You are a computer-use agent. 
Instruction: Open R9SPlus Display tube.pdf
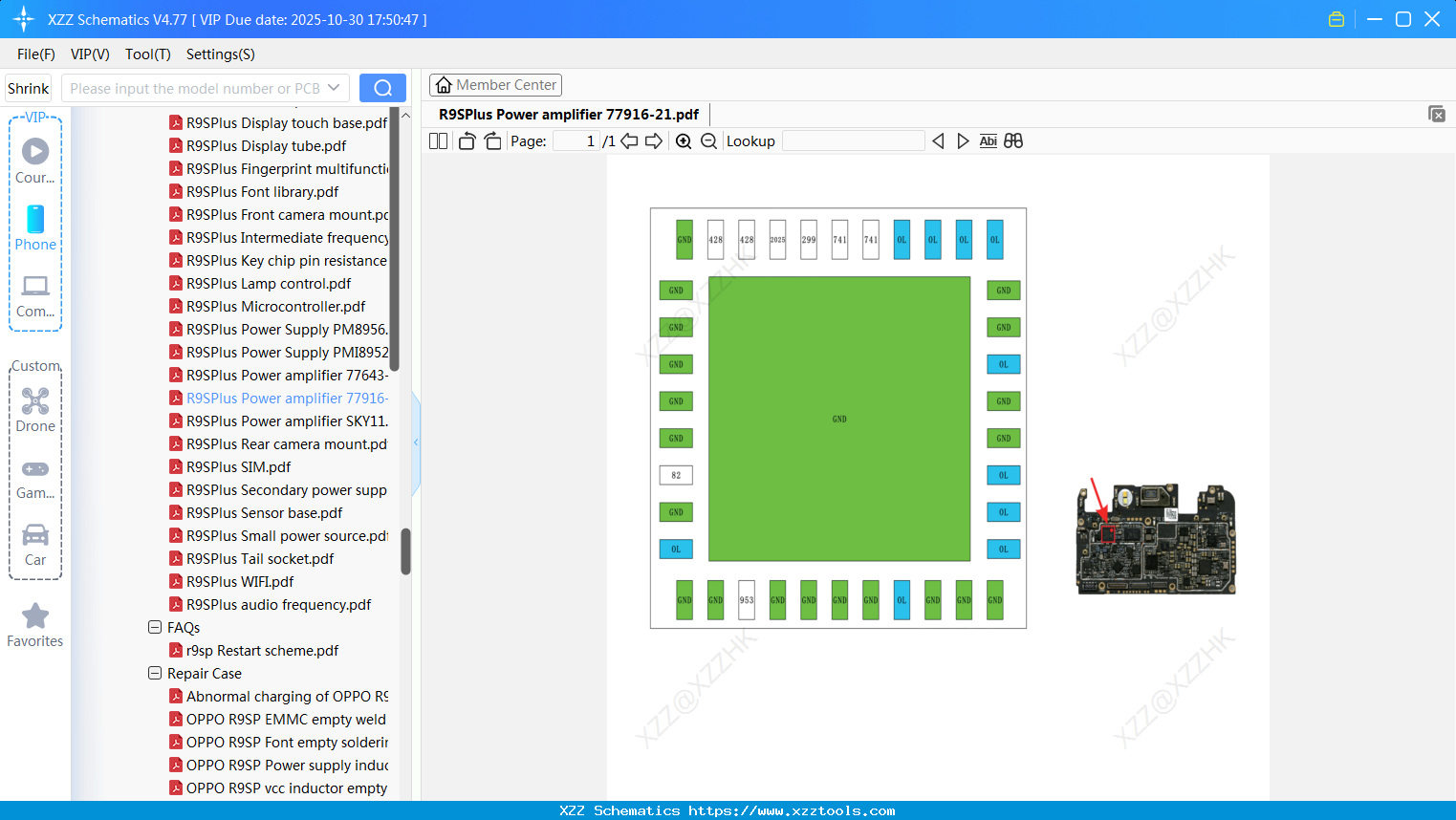(257, 146)
